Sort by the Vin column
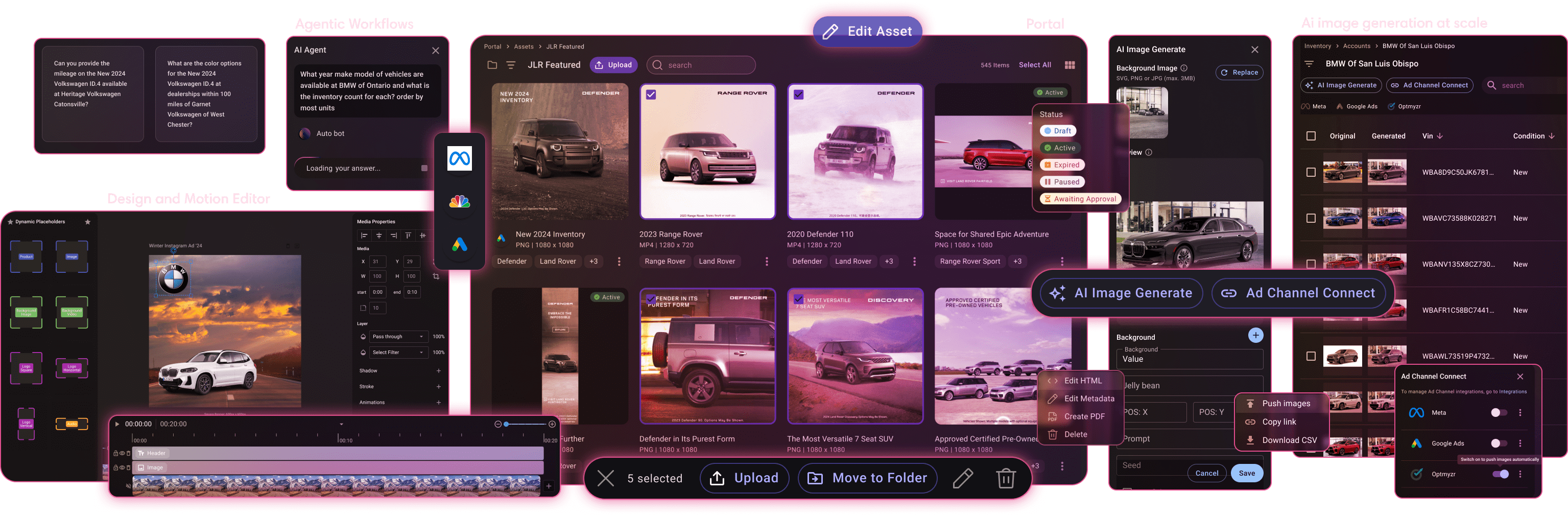This screenshot has height=515, width=1568. 1432,136
